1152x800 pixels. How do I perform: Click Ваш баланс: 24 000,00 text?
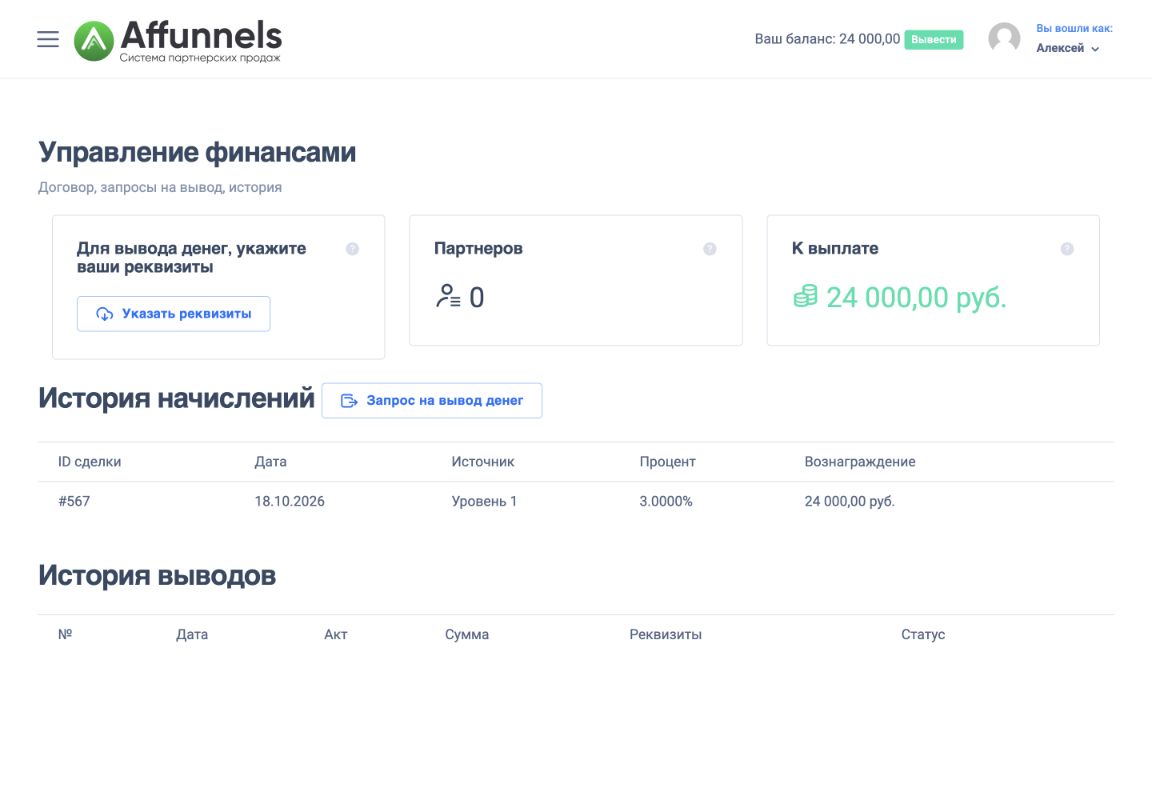827,39
